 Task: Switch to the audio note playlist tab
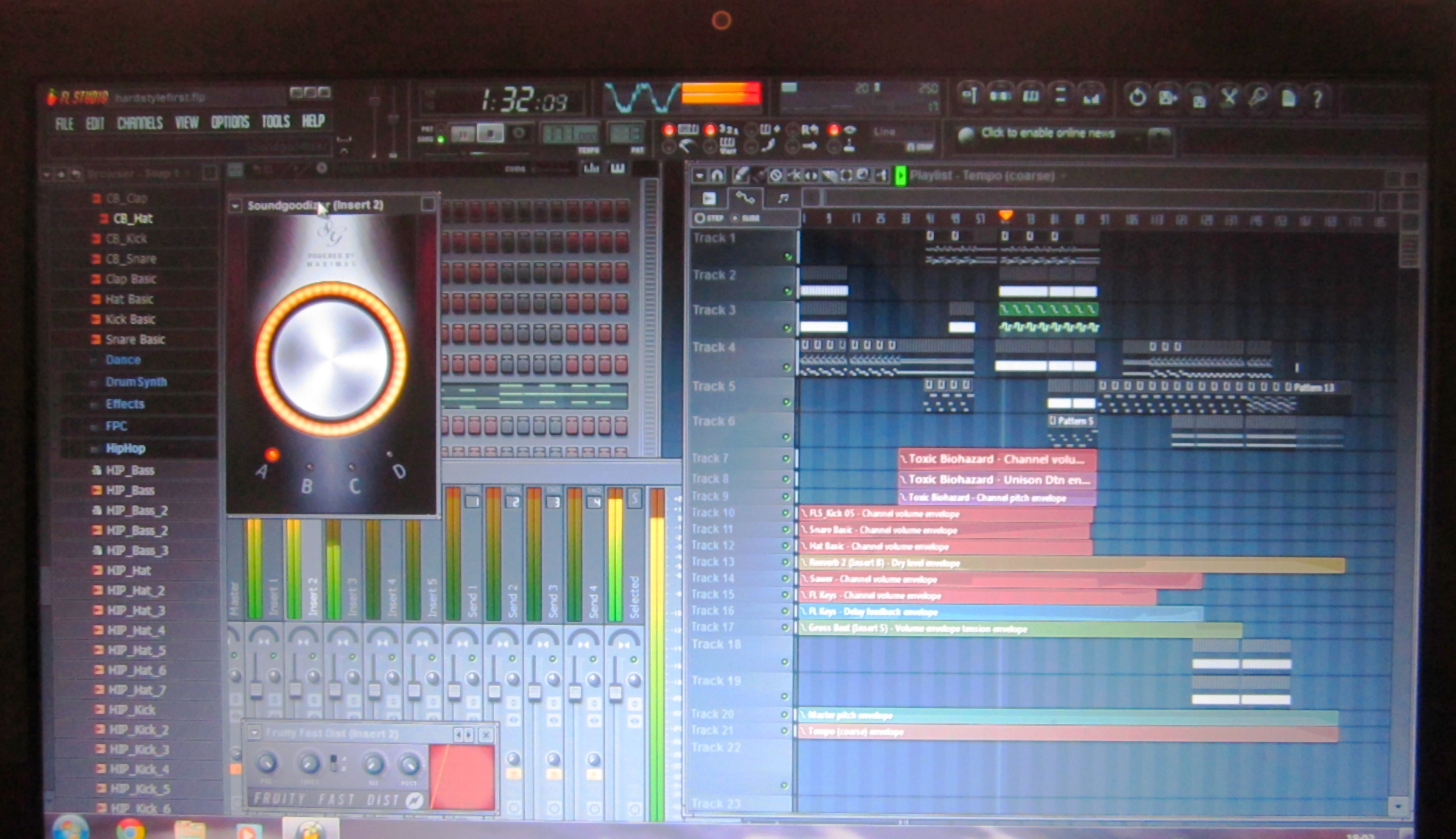pyautogui.click(x=782, y=198)
